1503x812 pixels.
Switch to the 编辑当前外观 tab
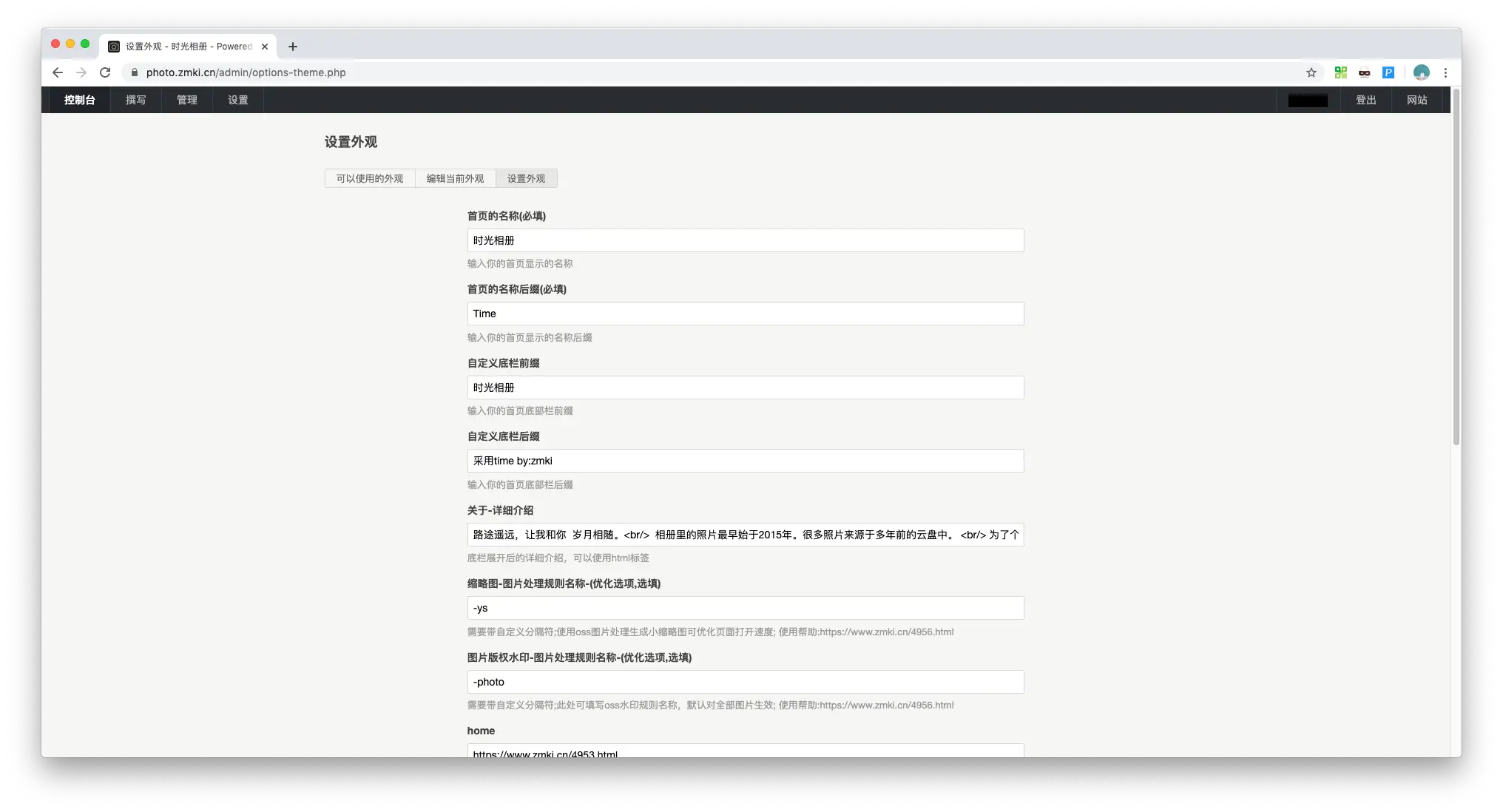pyautogui.click(x=455, y=178)
